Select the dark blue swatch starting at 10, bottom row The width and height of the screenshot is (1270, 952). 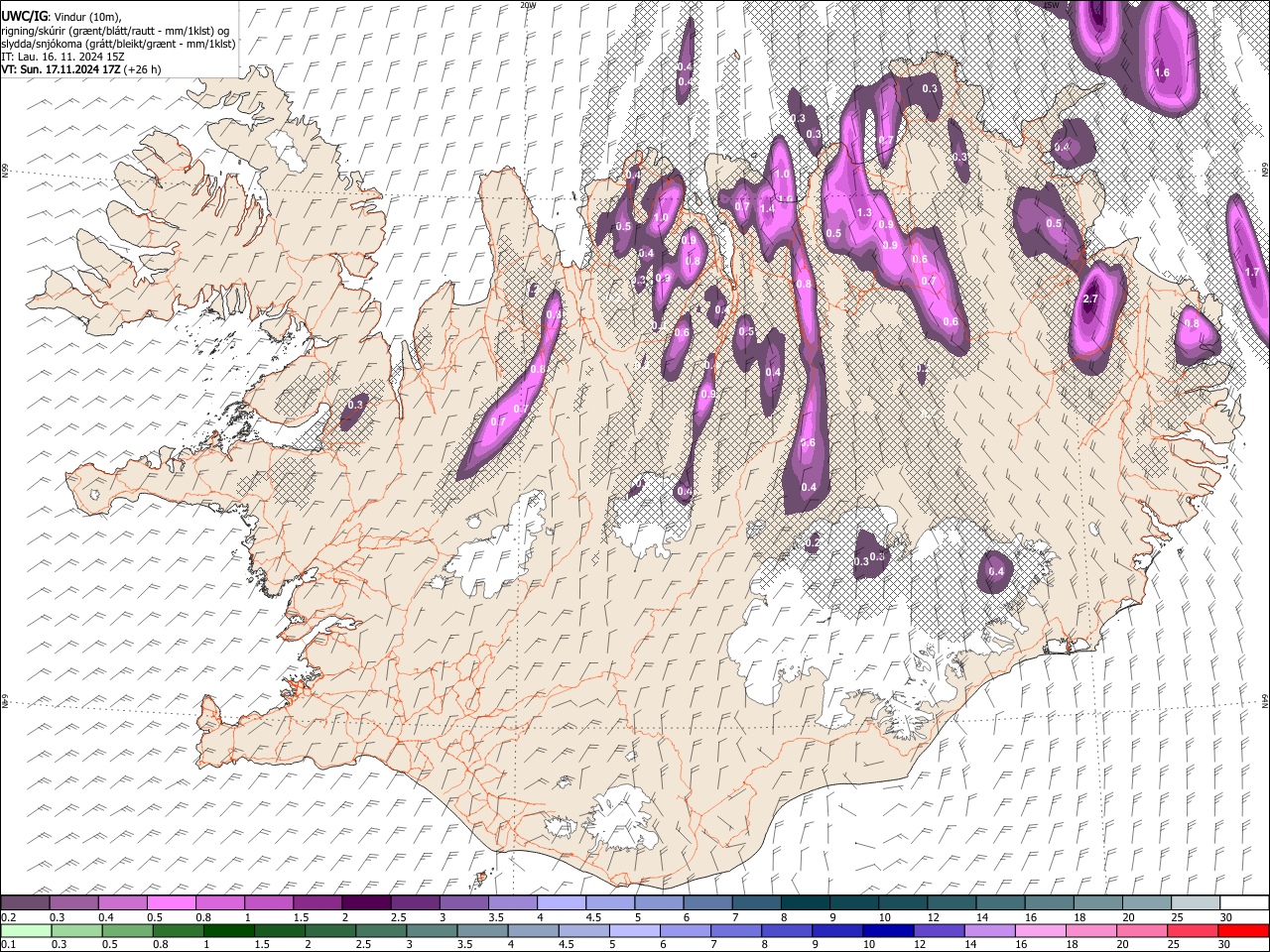click(x=888, y=930)
